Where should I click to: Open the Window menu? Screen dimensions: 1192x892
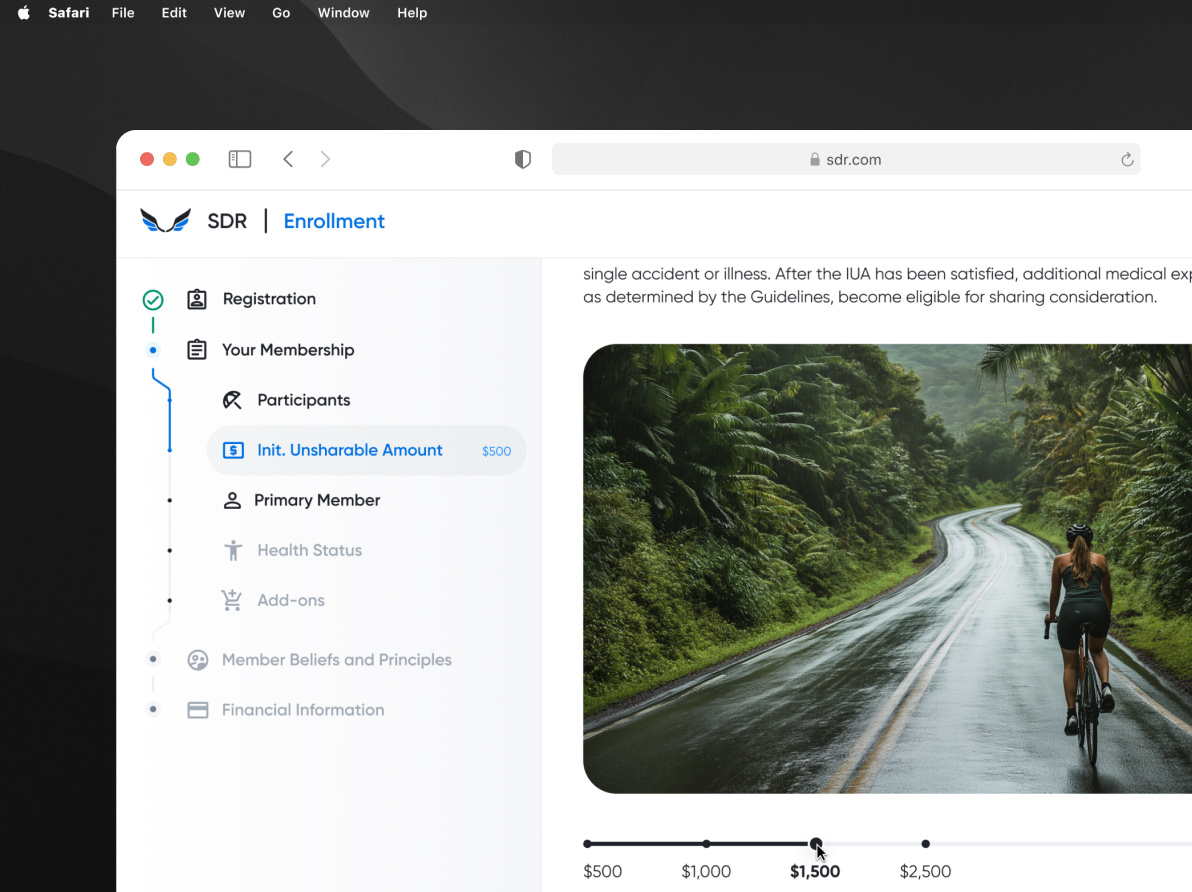point(343,13)
